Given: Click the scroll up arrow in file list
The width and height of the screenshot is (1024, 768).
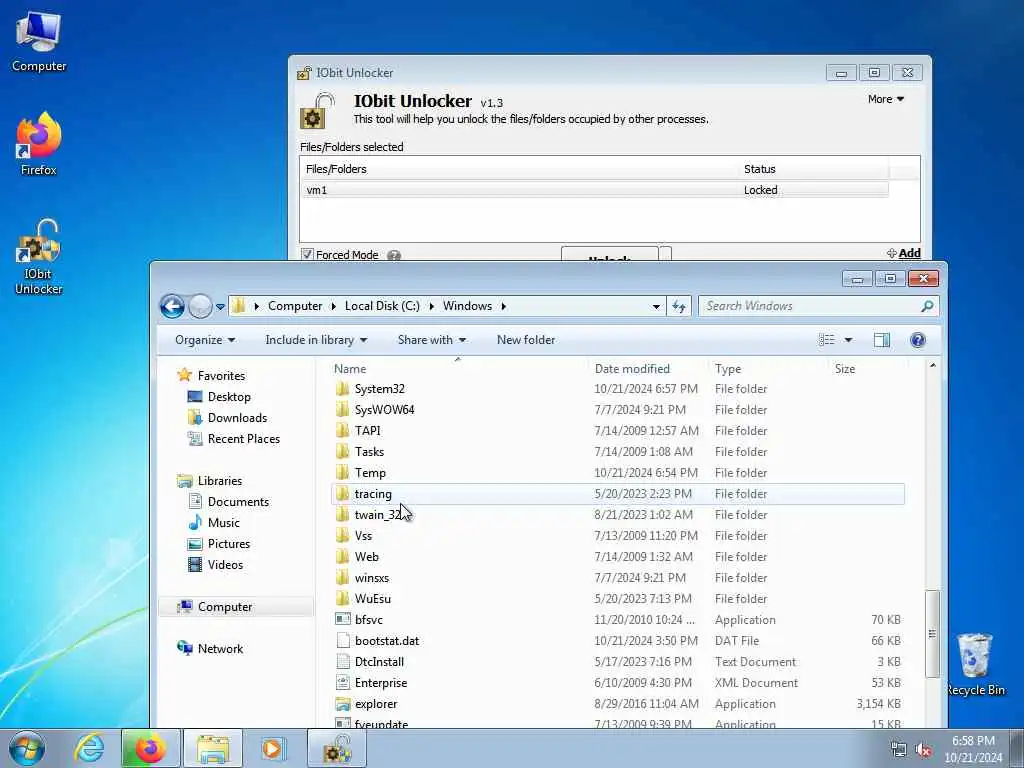Looking at the screenshot, I should (933, 366).
